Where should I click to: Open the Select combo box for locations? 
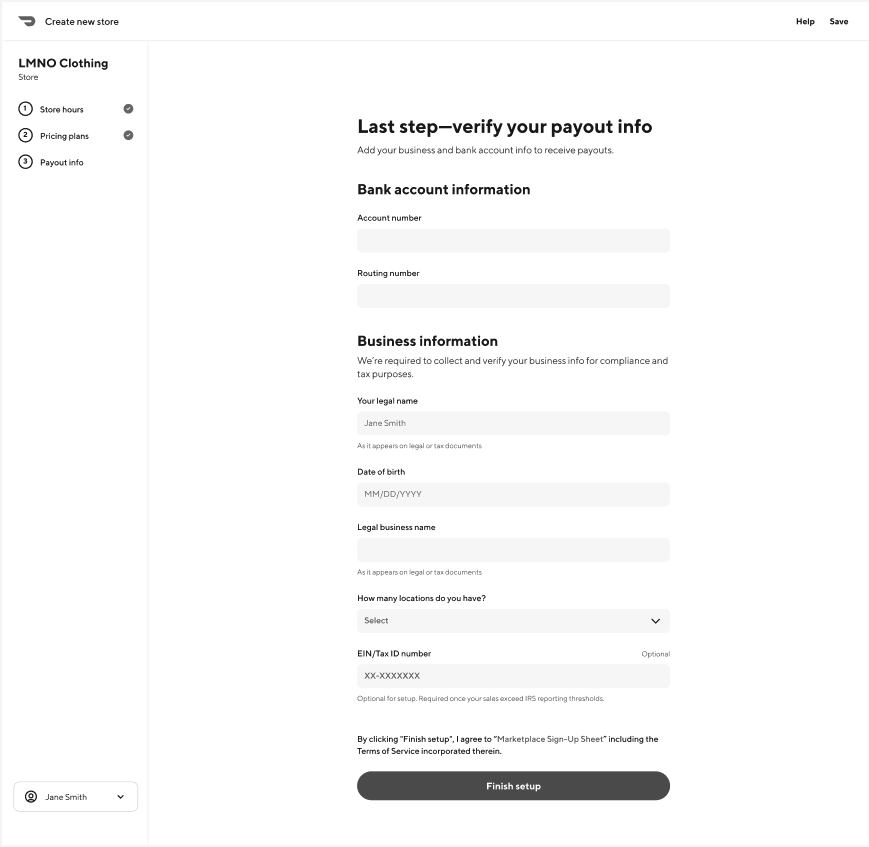point(513,621)
